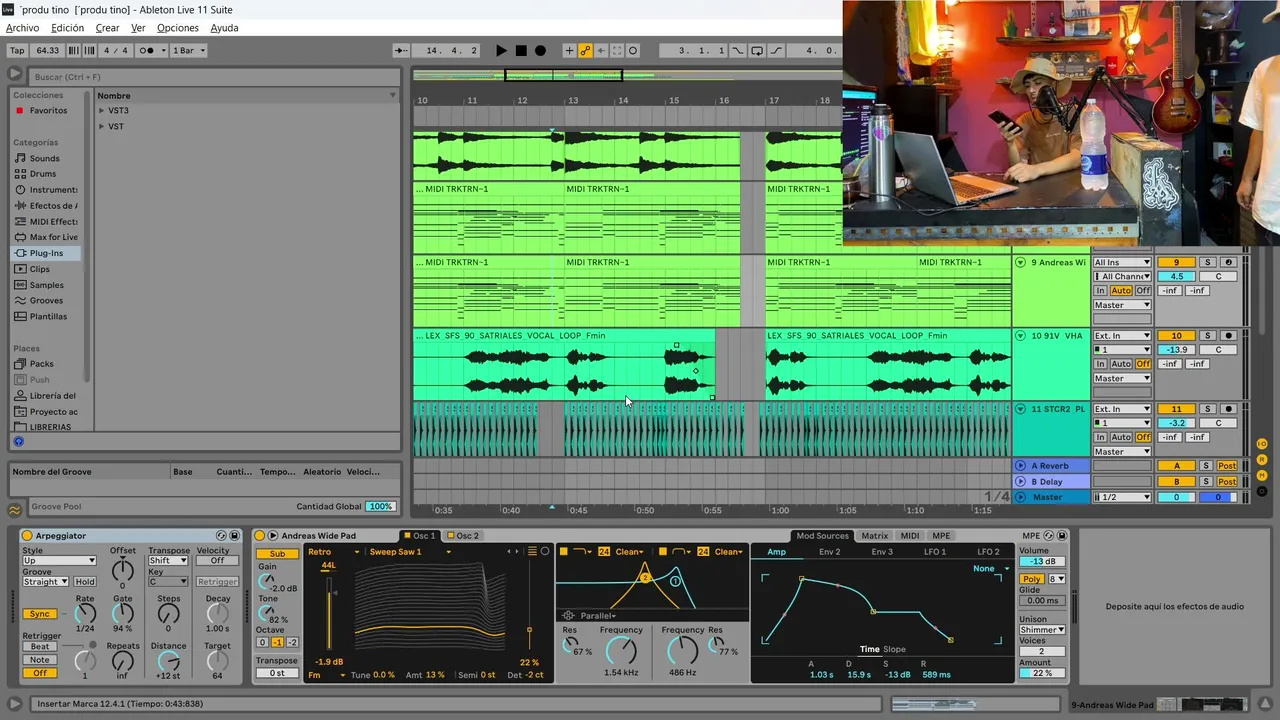
Task: Click the browser search field
Action: pos(213,77)
